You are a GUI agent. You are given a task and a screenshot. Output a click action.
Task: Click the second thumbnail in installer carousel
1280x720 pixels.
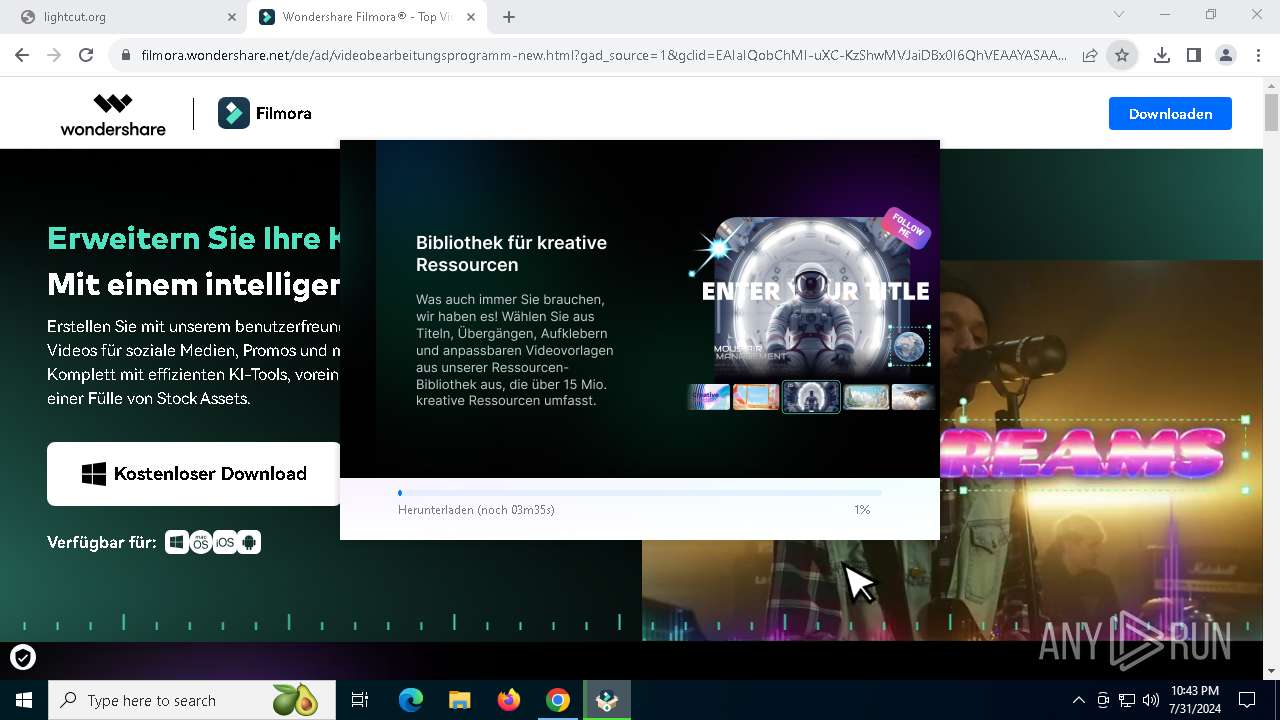point(756,397)
